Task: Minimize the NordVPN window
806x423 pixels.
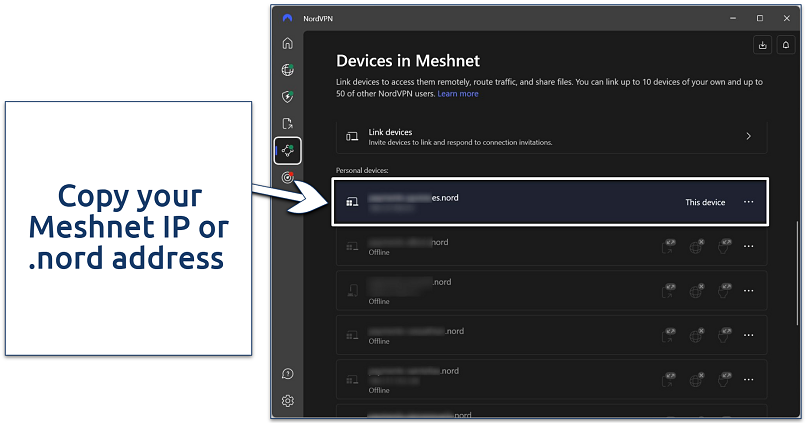Action: [732, 18]
